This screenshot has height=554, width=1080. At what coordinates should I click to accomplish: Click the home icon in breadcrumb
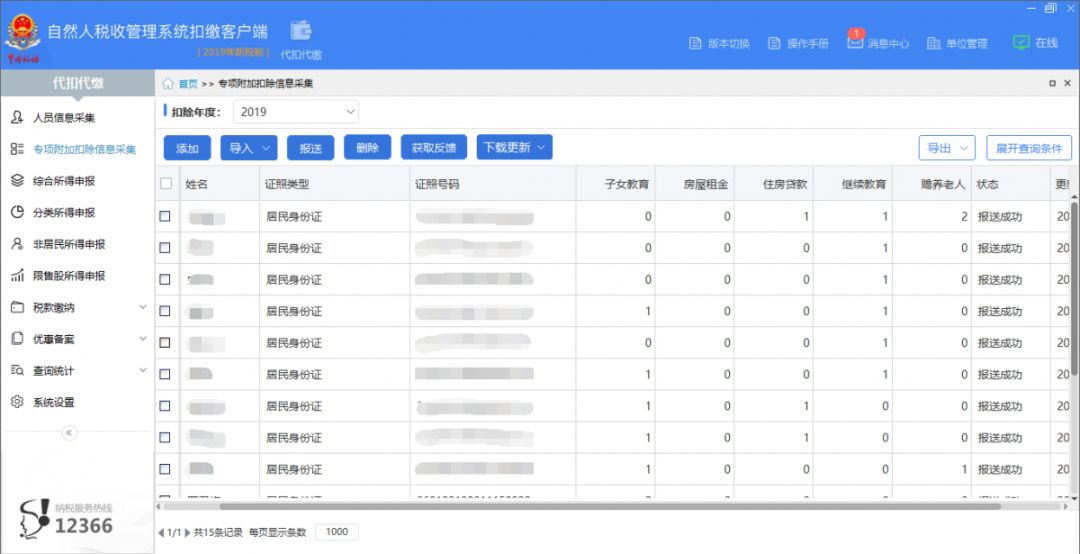point(167,83)
